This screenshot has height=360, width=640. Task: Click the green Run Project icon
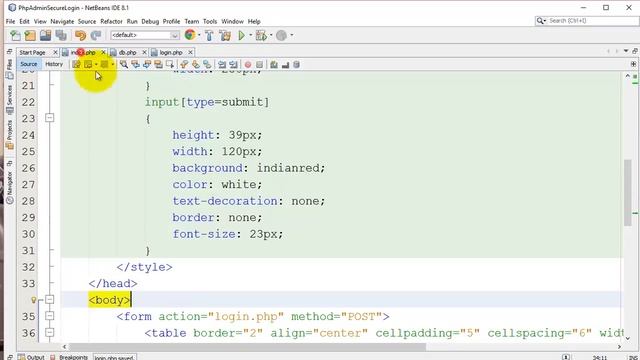241,36
